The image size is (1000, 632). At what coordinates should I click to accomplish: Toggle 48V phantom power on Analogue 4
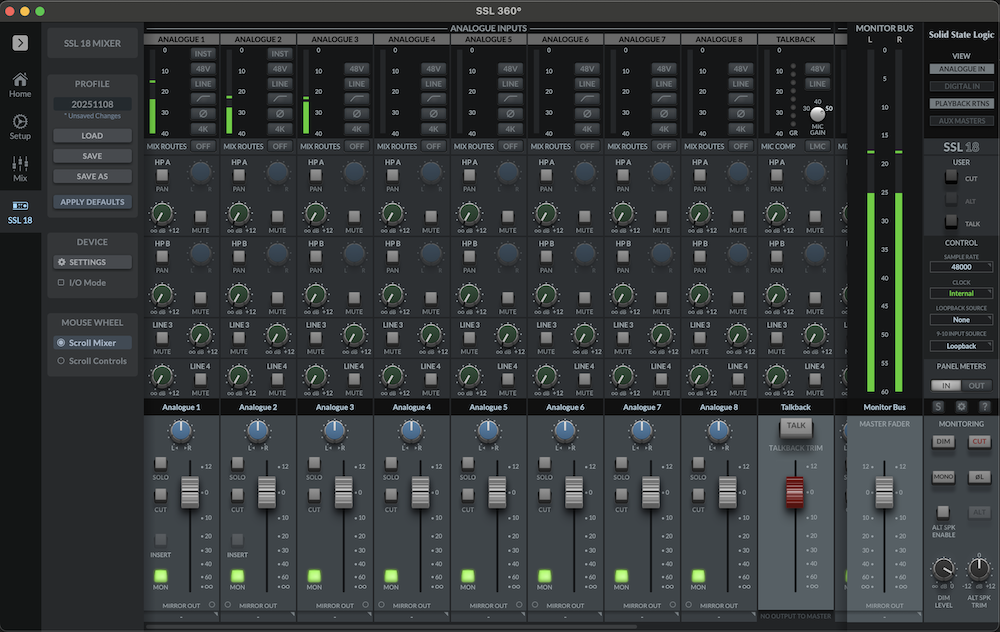(433, 69)
